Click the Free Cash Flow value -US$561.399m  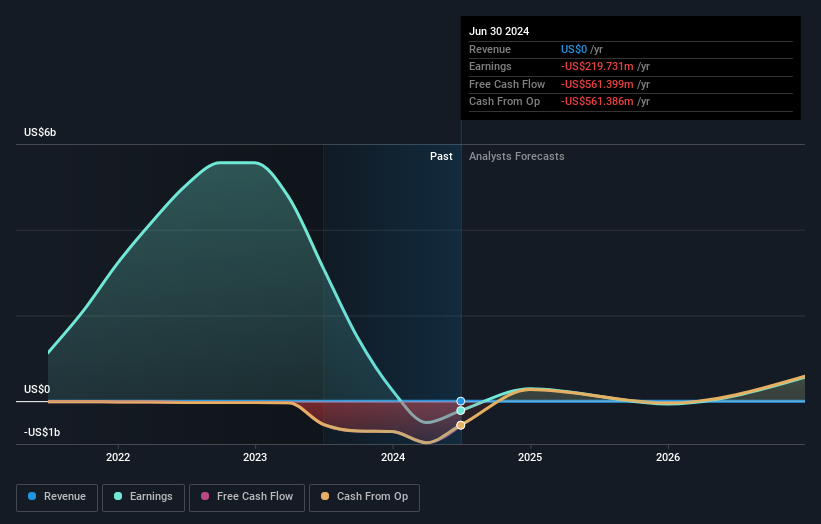[x=597, y=84]
